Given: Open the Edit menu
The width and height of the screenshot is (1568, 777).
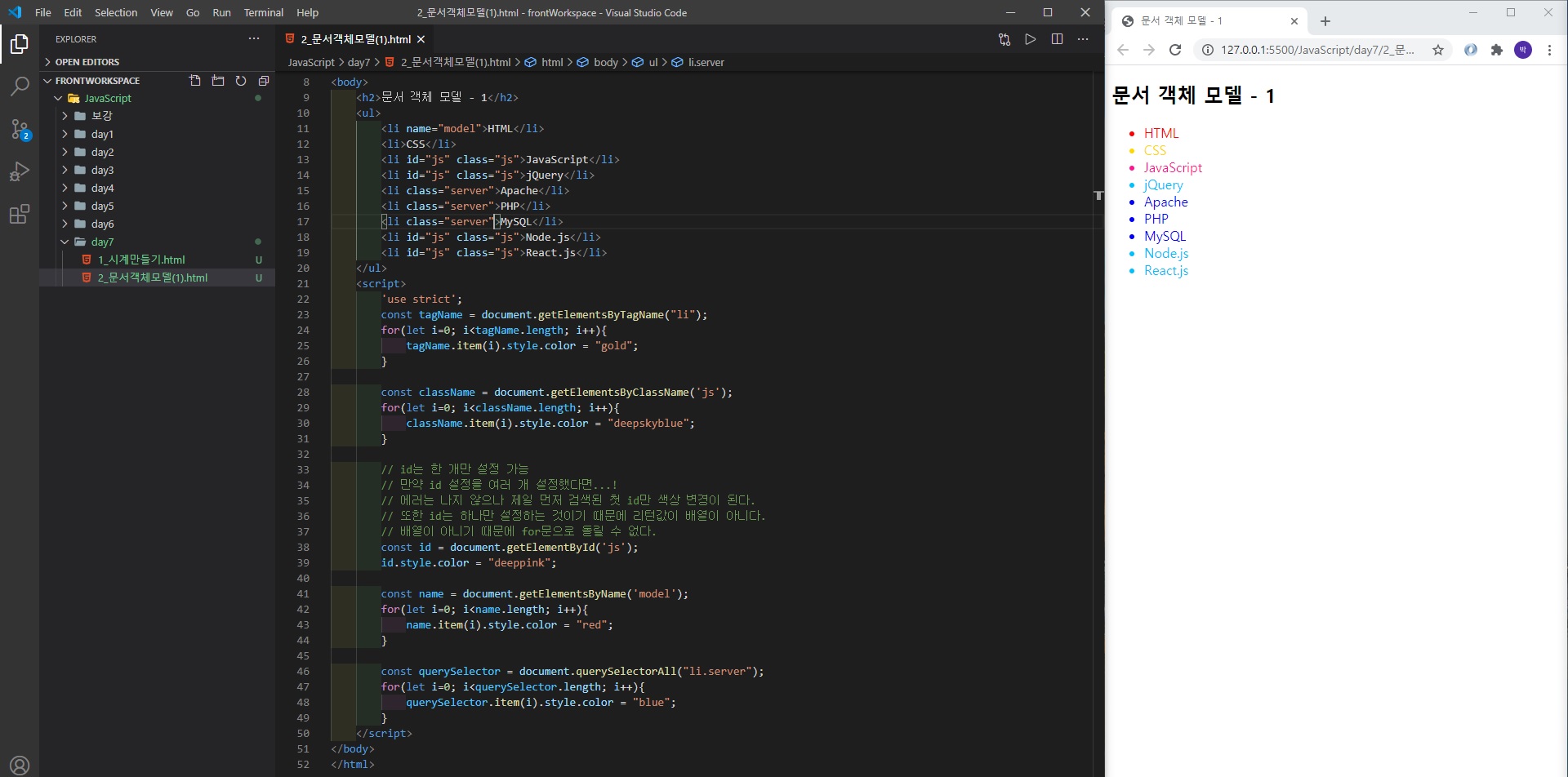Looking at the screenshot, I should coord(73,12).
